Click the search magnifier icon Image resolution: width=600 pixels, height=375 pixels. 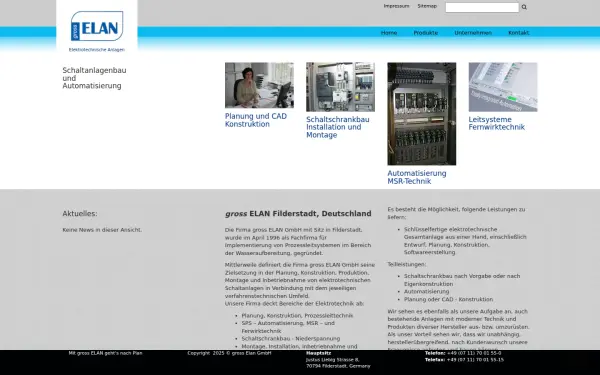[x=524, y=7]
